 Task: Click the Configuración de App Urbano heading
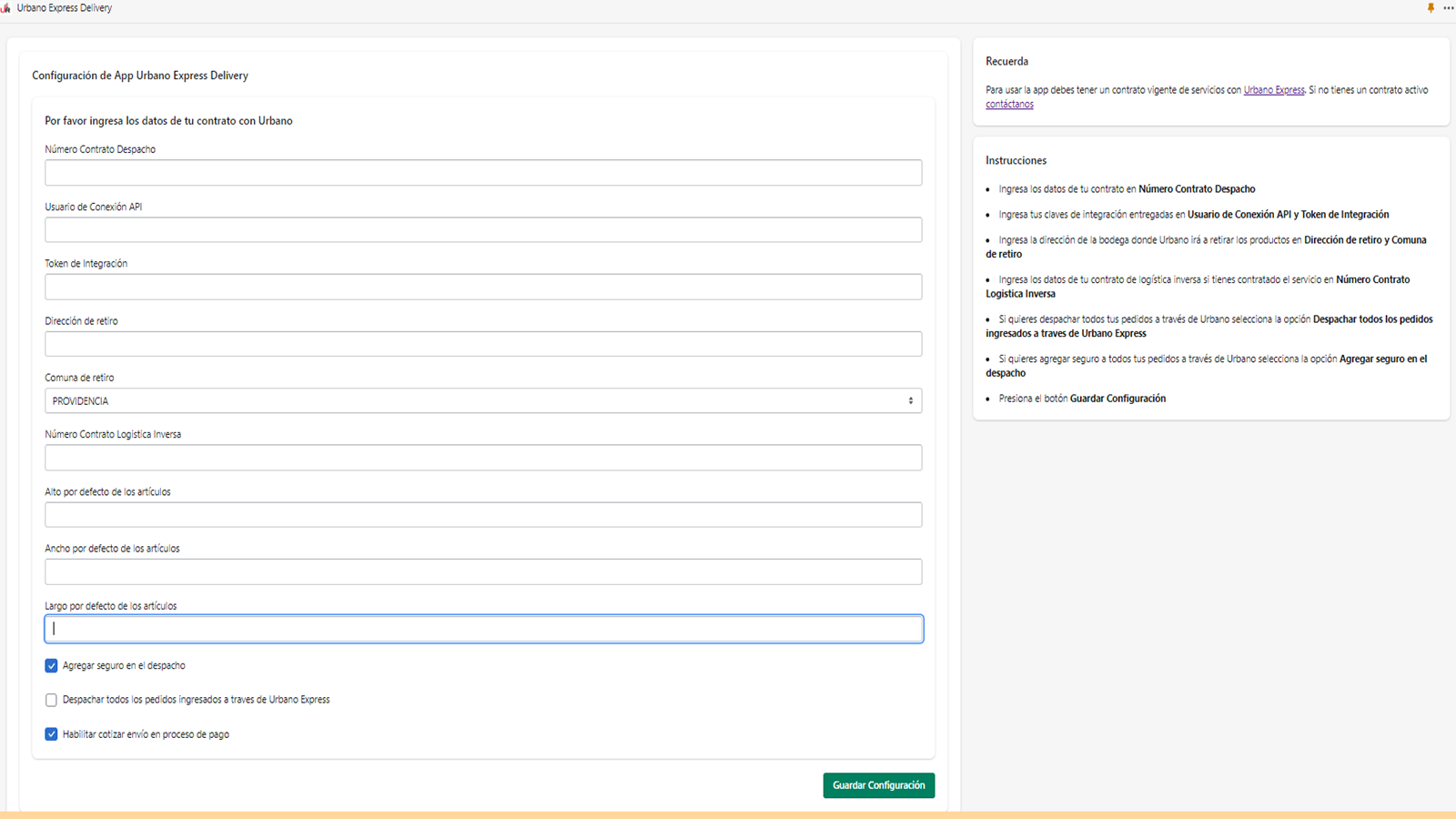click(x=140, y=76)
